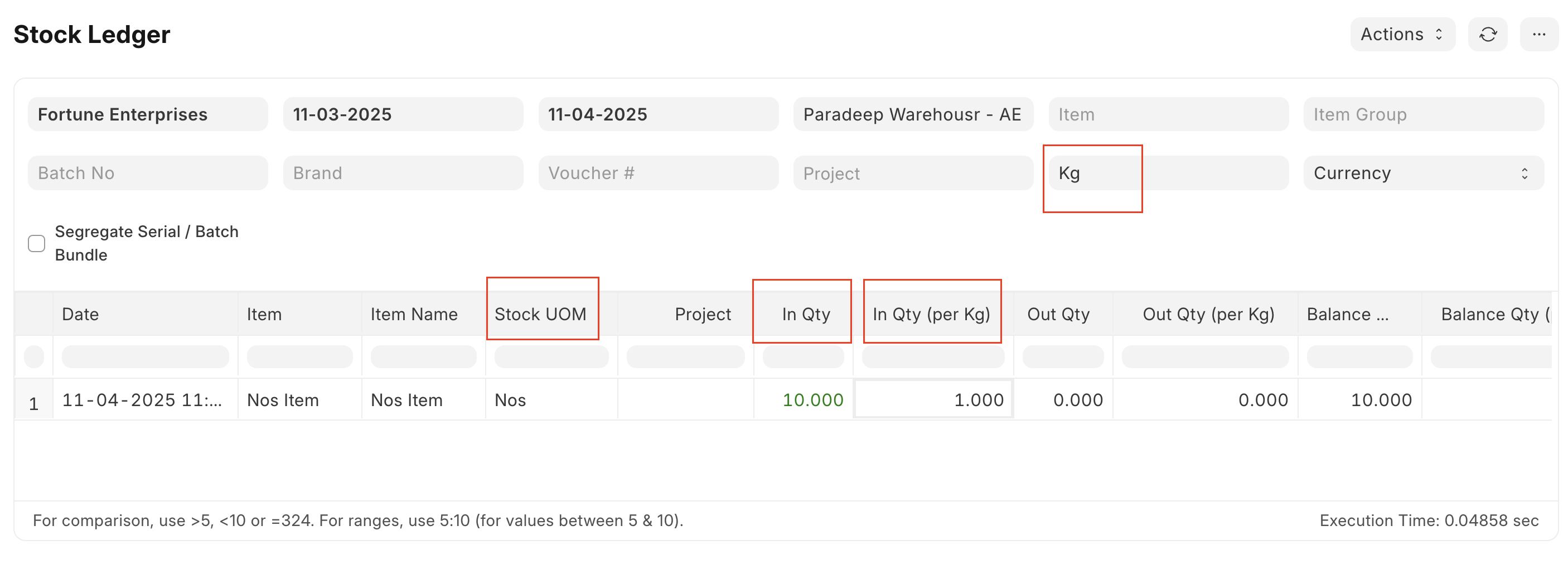
Task: Click the Fortune Enterprises company field
Action: point(147,114)
